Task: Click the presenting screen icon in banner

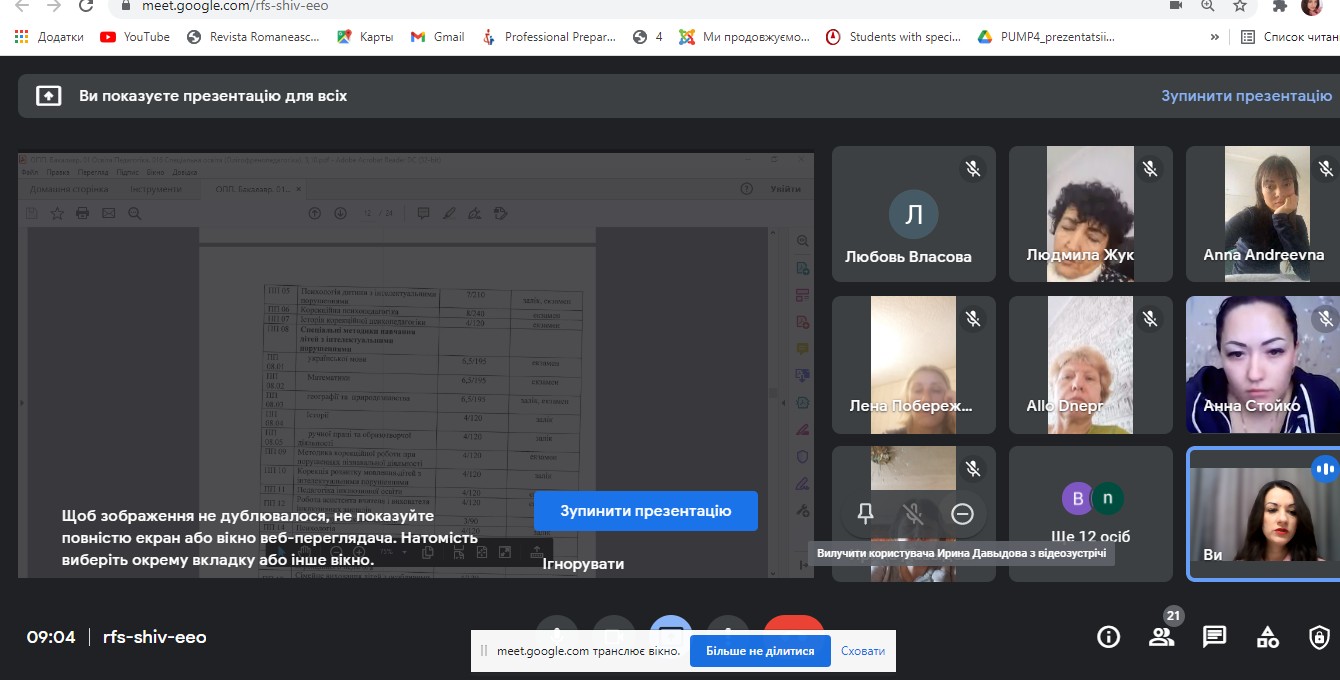Action: pyautogui.click(x=48, y=96)
